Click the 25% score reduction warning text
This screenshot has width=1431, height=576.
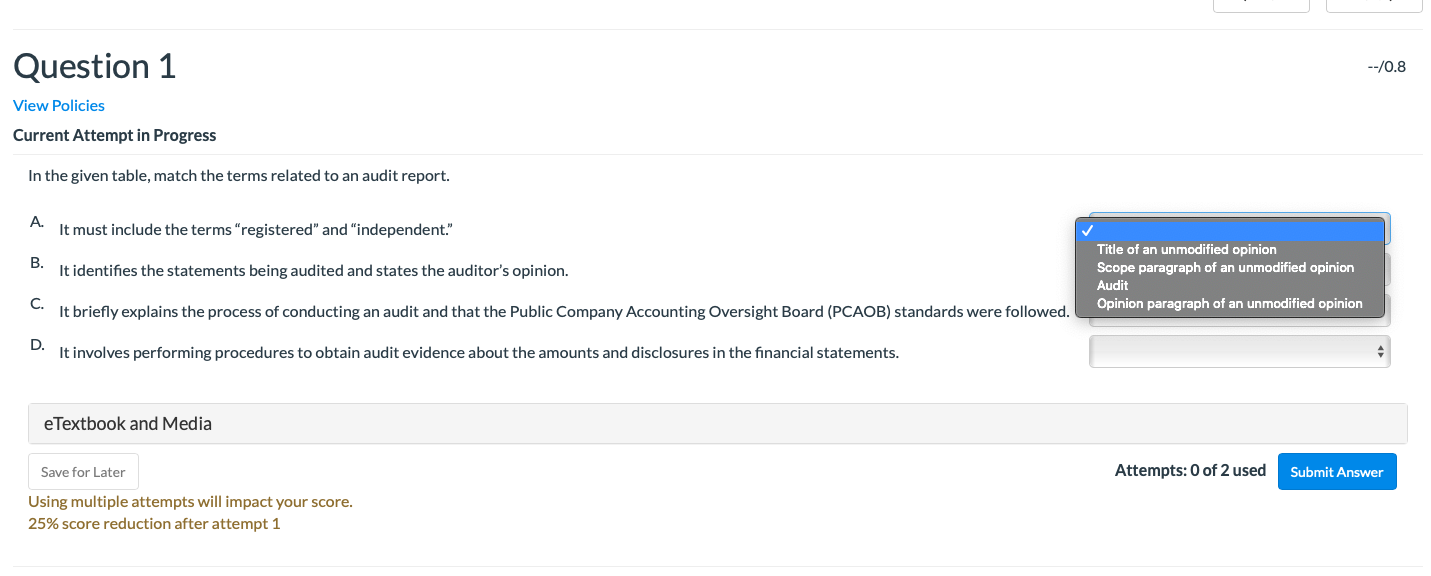tap(153, 523)
